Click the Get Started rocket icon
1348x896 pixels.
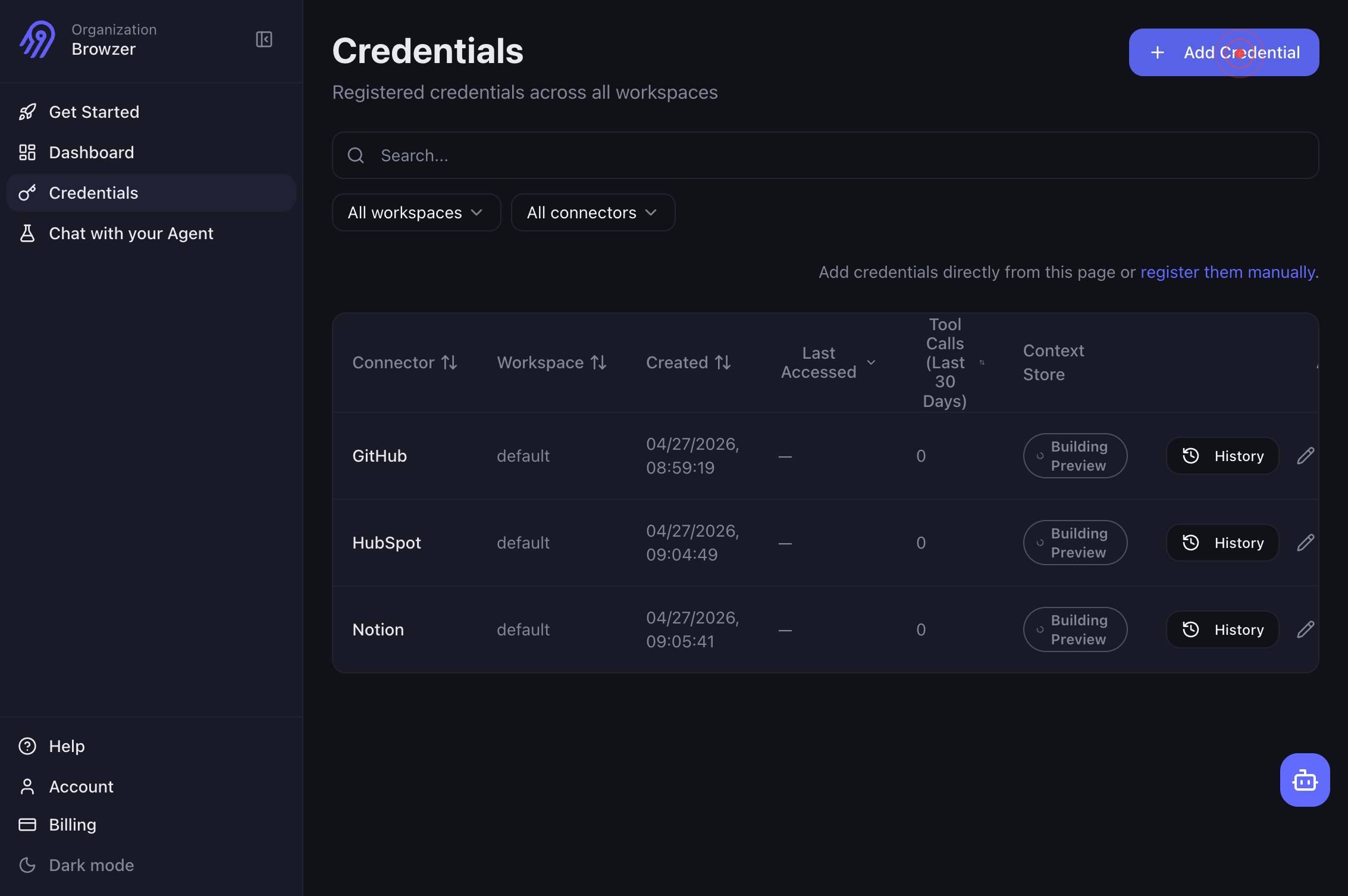(27, 112)
